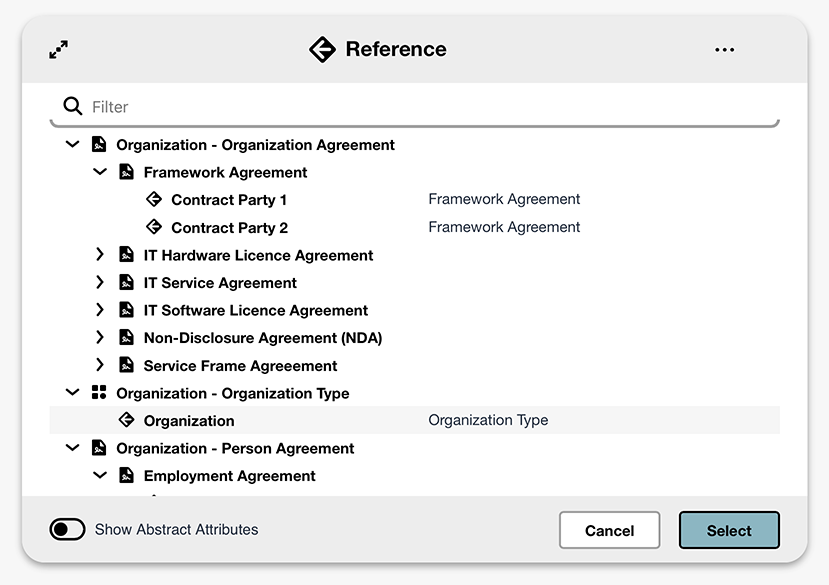Click the Organization Type grid icon
Viewport: 829px width, 585px height.
coord(99,393)
